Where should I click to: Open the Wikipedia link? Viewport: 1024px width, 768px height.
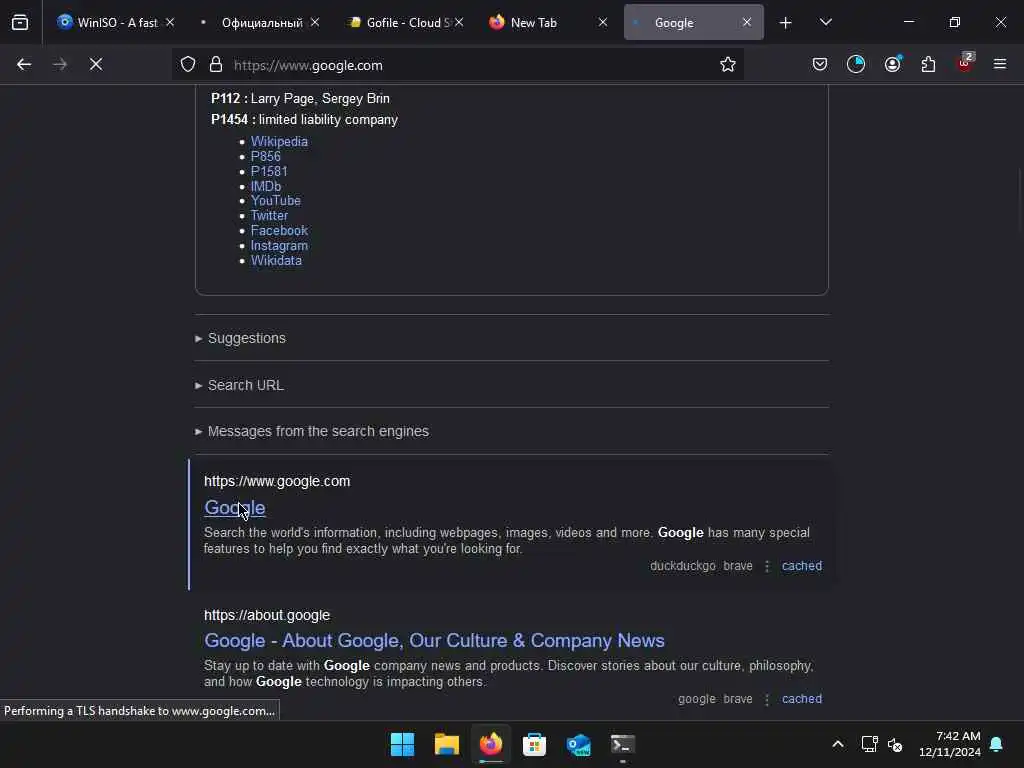pyautogui.click(x=279, y=142)
